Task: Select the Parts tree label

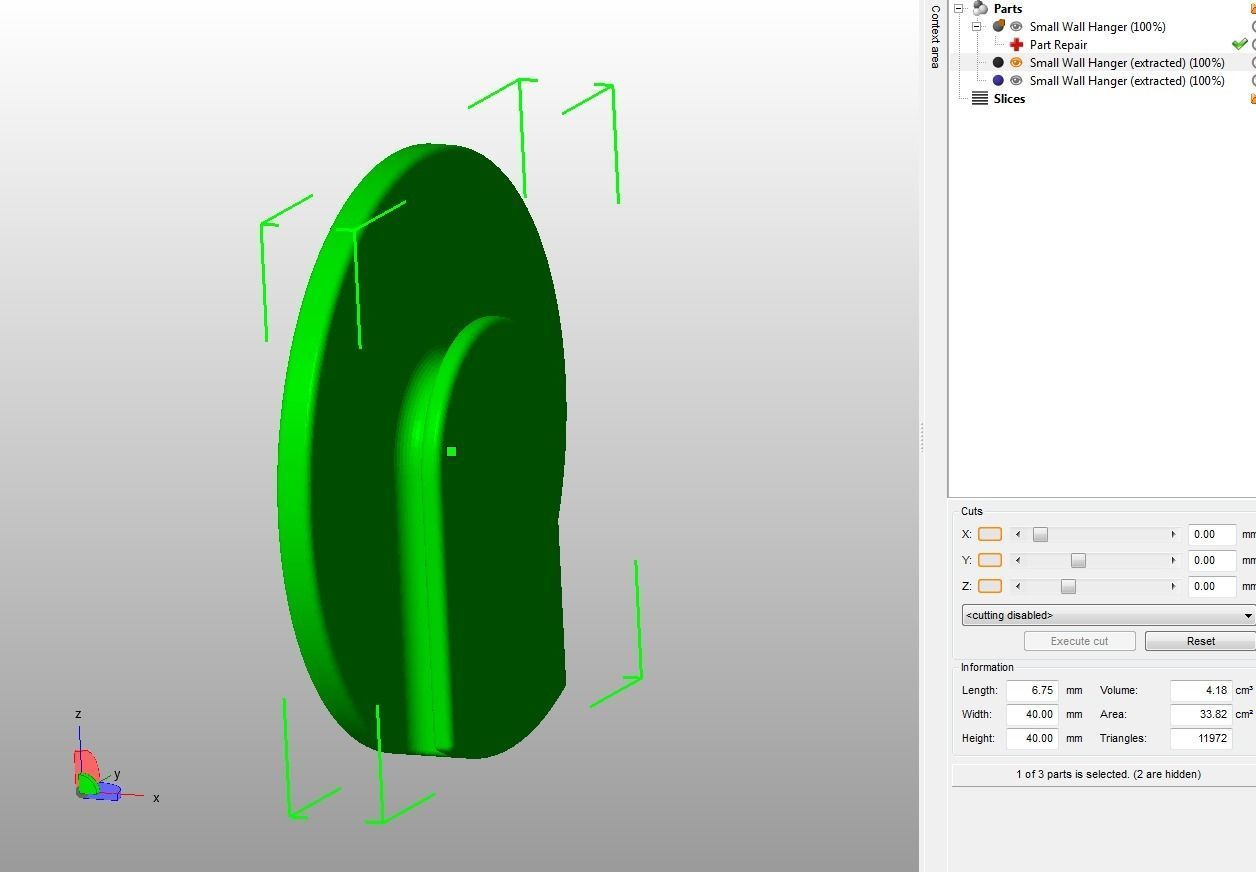Action: [x=1008, y=8]
